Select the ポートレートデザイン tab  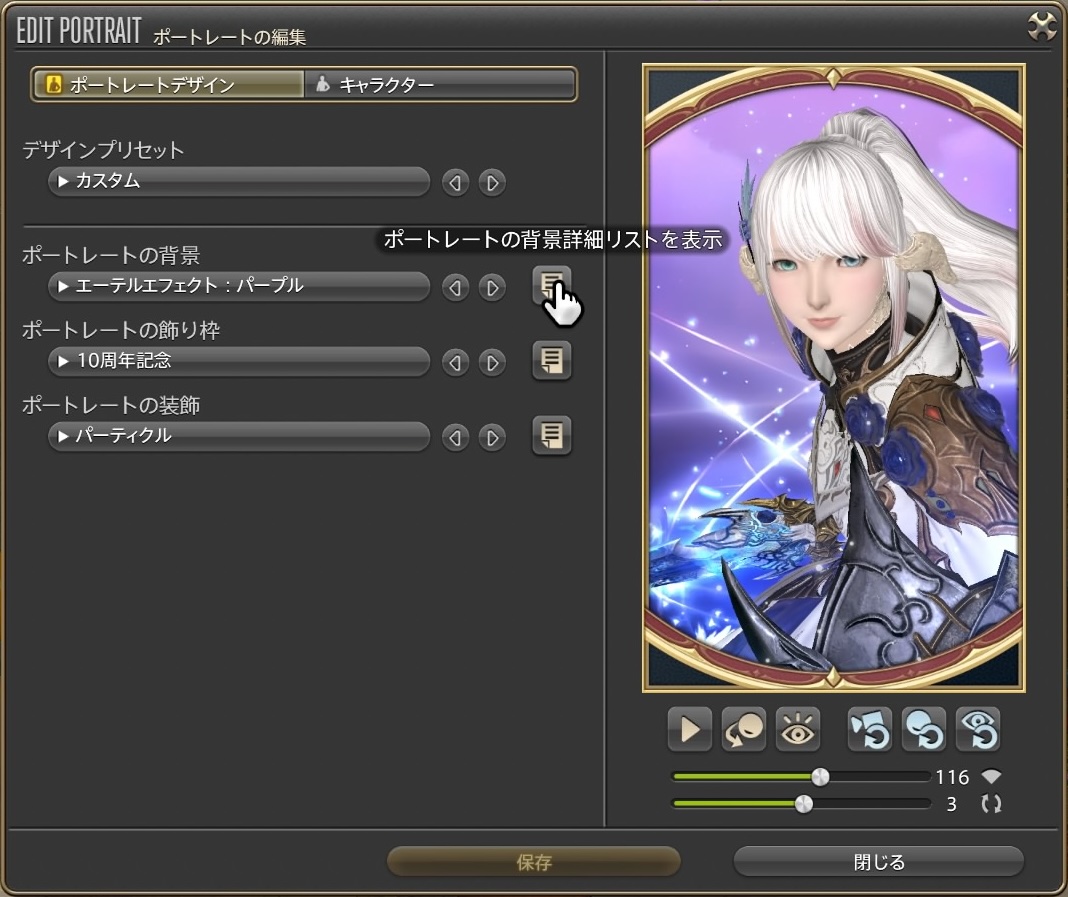(168, 85)
